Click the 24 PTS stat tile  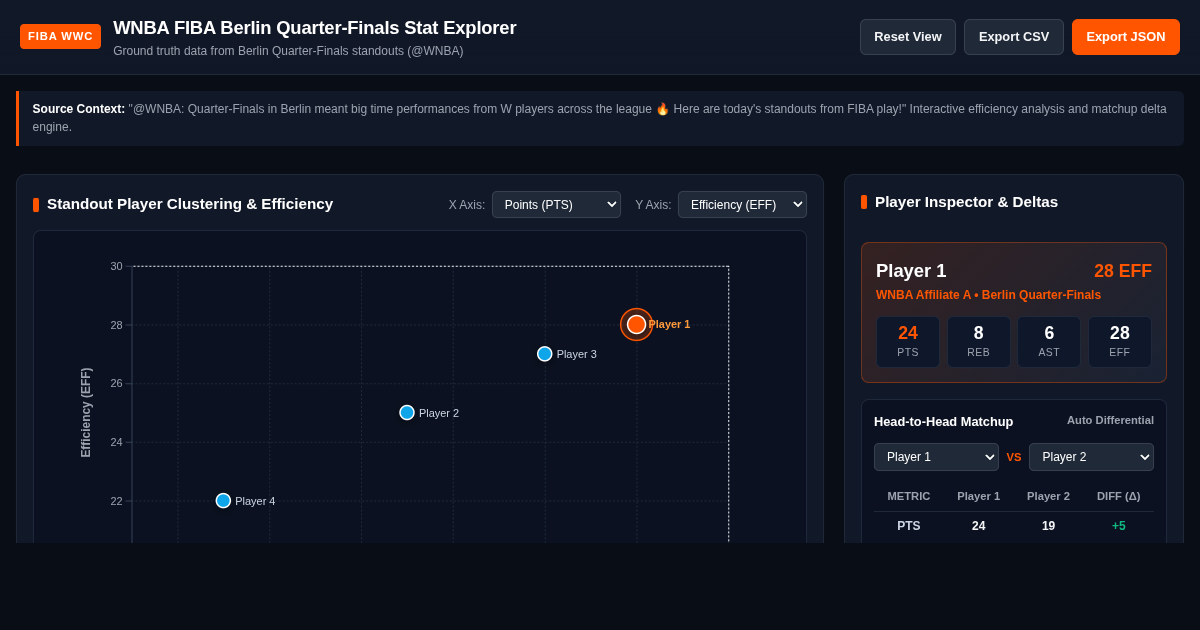pos(908,342)
